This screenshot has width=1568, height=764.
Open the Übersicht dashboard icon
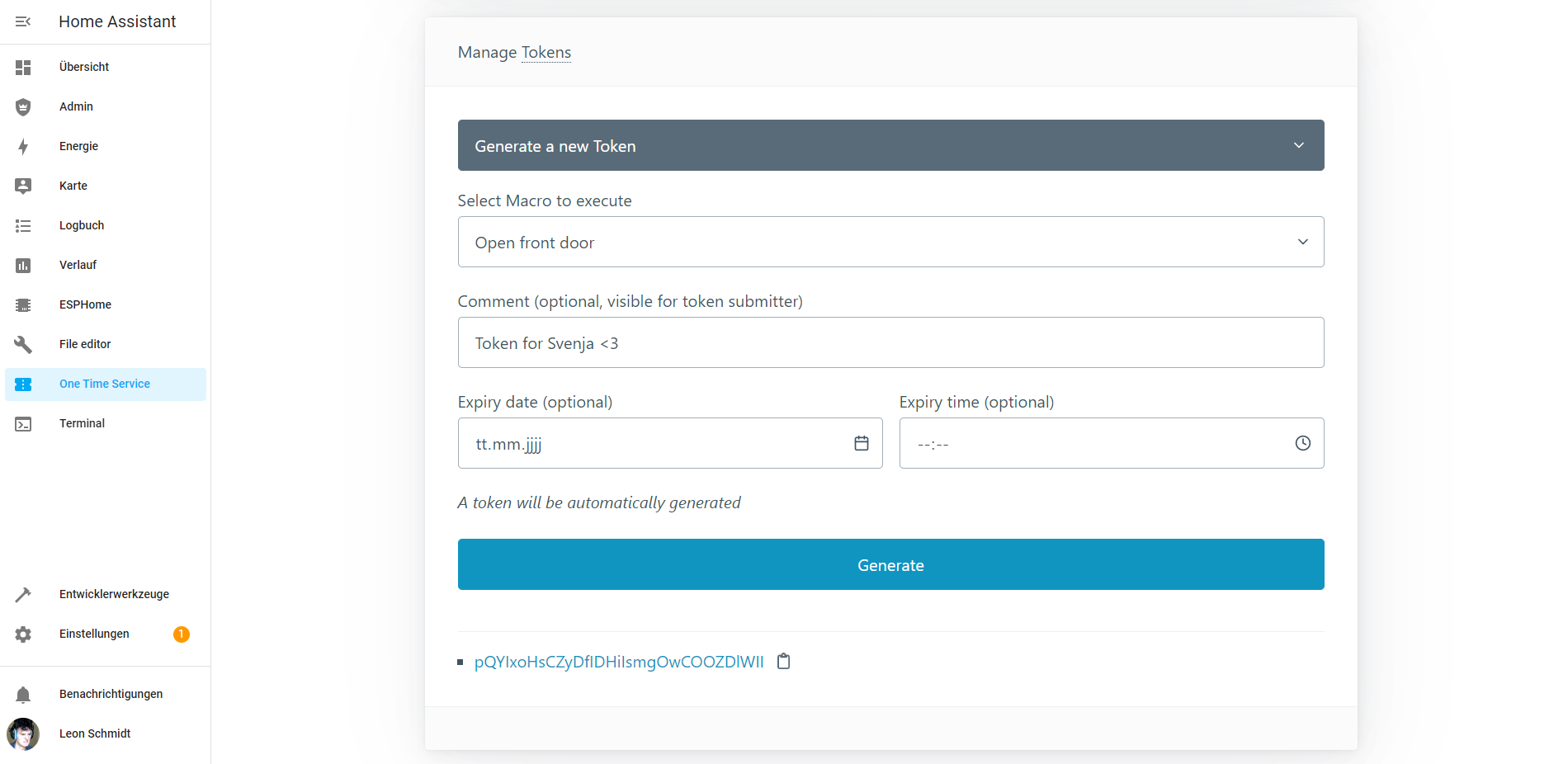coord(23,67)
